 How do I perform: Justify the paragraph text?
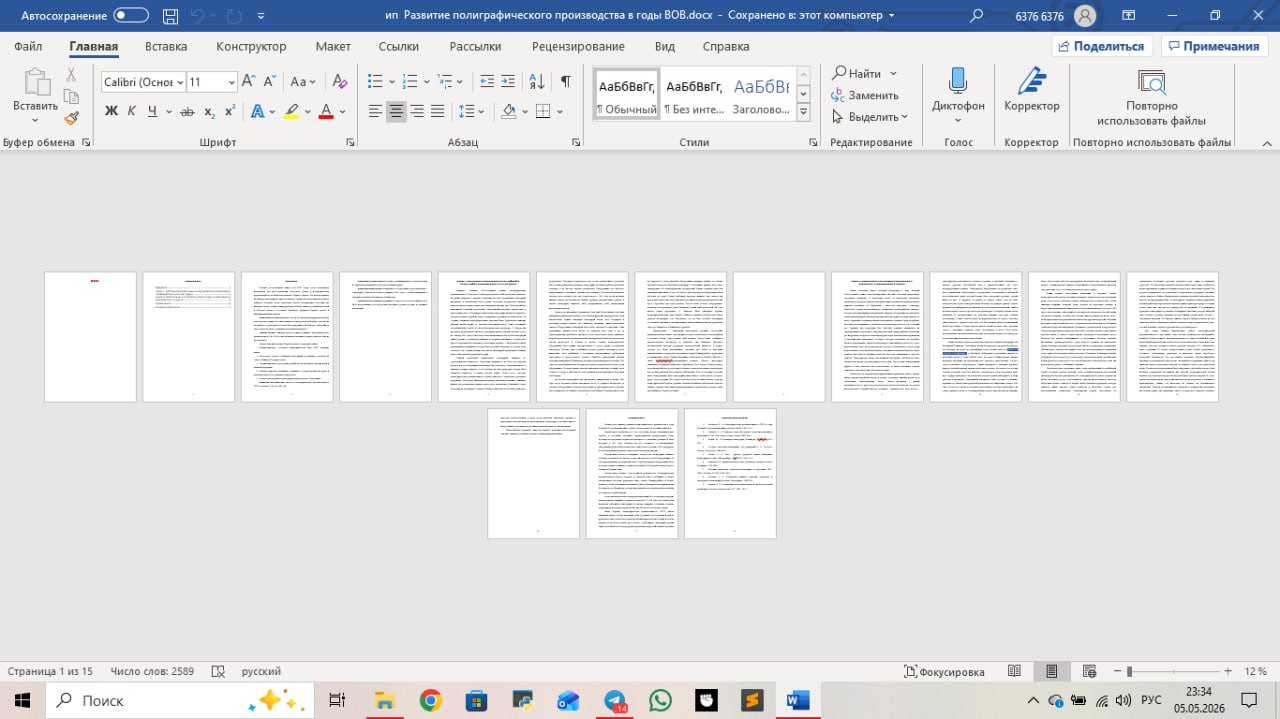tap(437, 111)
